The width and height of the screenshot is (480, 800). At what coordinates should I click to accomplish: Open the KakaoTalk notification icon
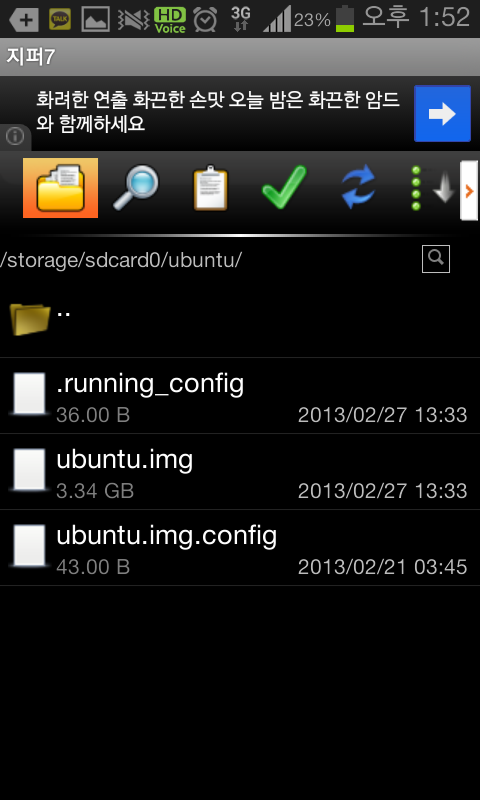point(60,19)
